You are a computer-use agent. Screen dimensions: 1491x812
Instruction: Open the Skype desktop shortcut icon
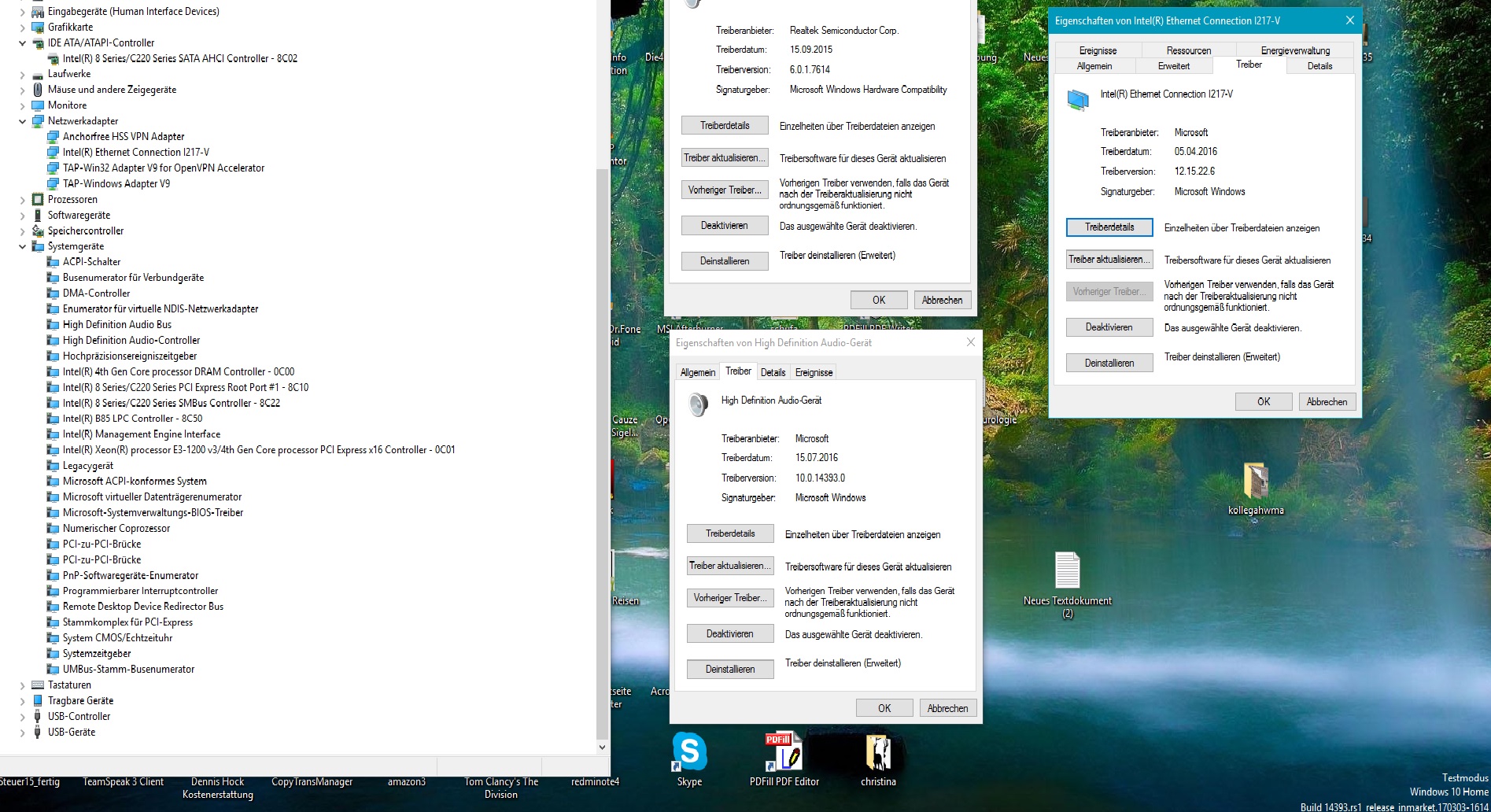click(689, 751)
